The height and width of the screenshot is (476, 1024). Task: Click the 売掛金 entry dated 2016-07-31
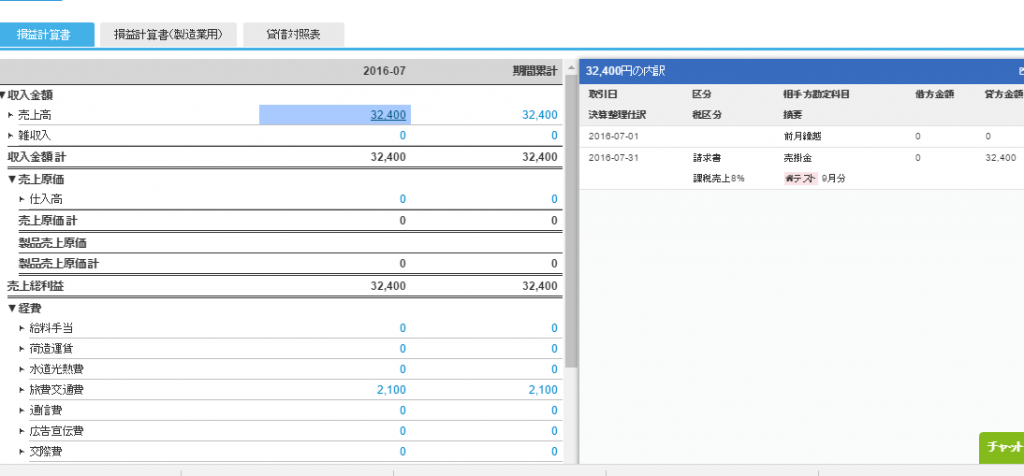[798, 158]
